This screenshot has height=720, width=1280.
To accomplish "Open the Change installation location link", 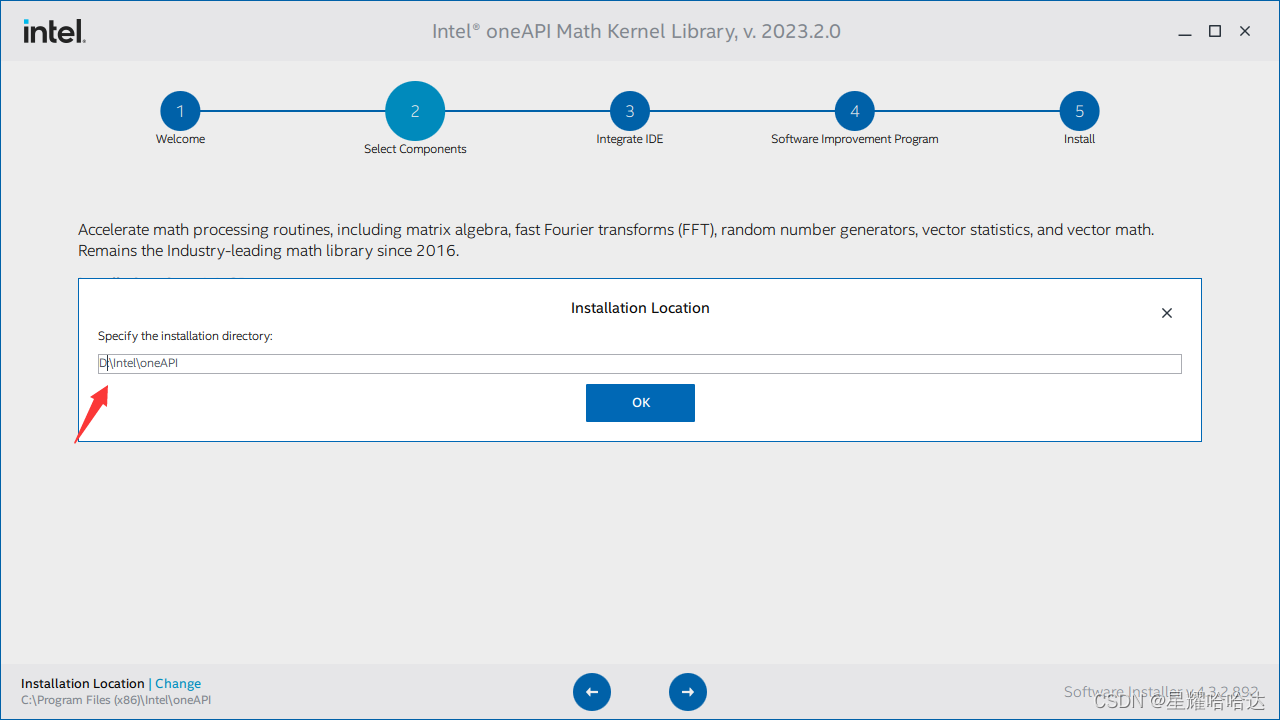I will click(178, 683).
